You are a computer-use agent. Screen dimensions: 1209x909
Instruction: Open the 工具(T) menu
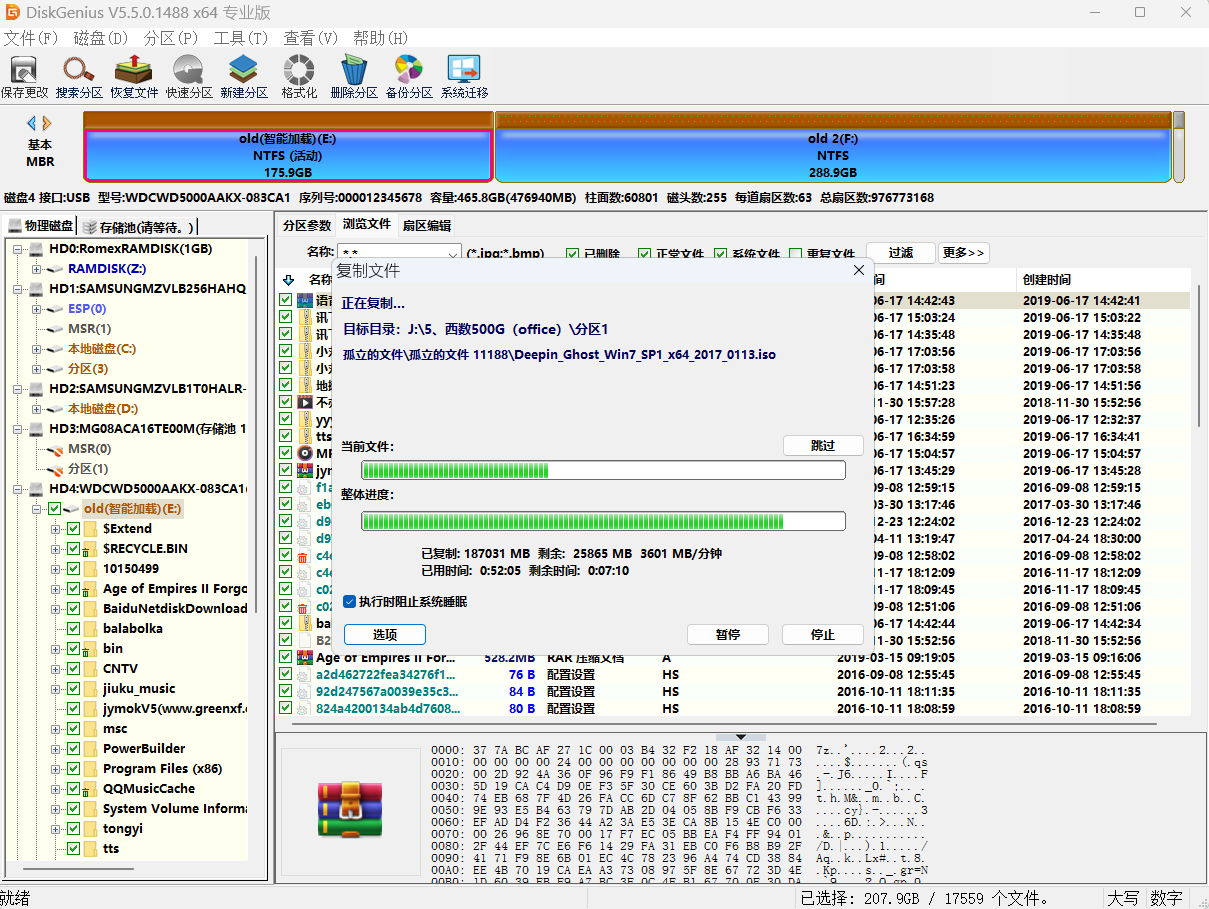241,38
